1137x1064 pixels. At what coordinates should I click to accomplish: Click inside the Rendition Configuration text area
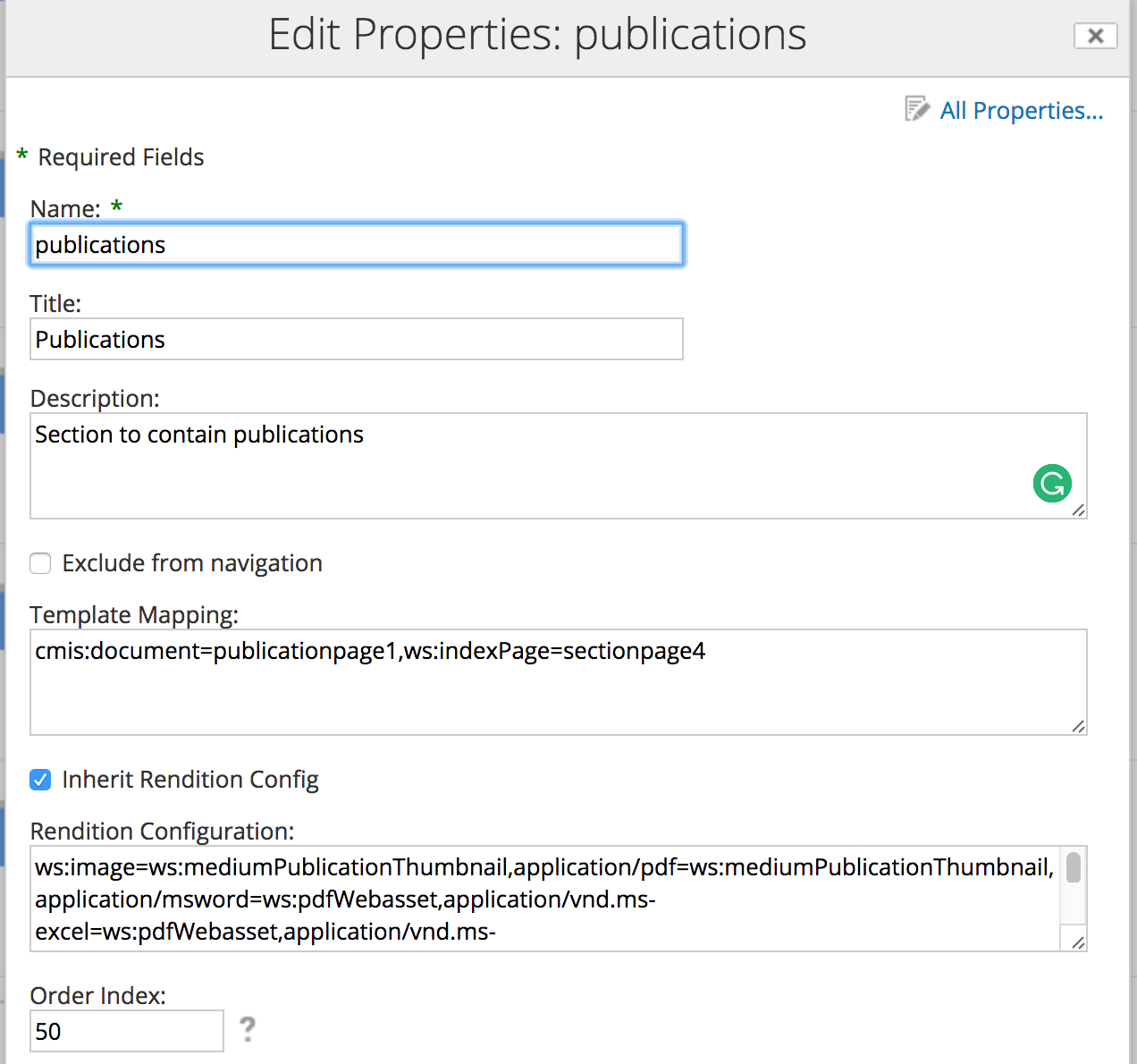click(536, 899)
